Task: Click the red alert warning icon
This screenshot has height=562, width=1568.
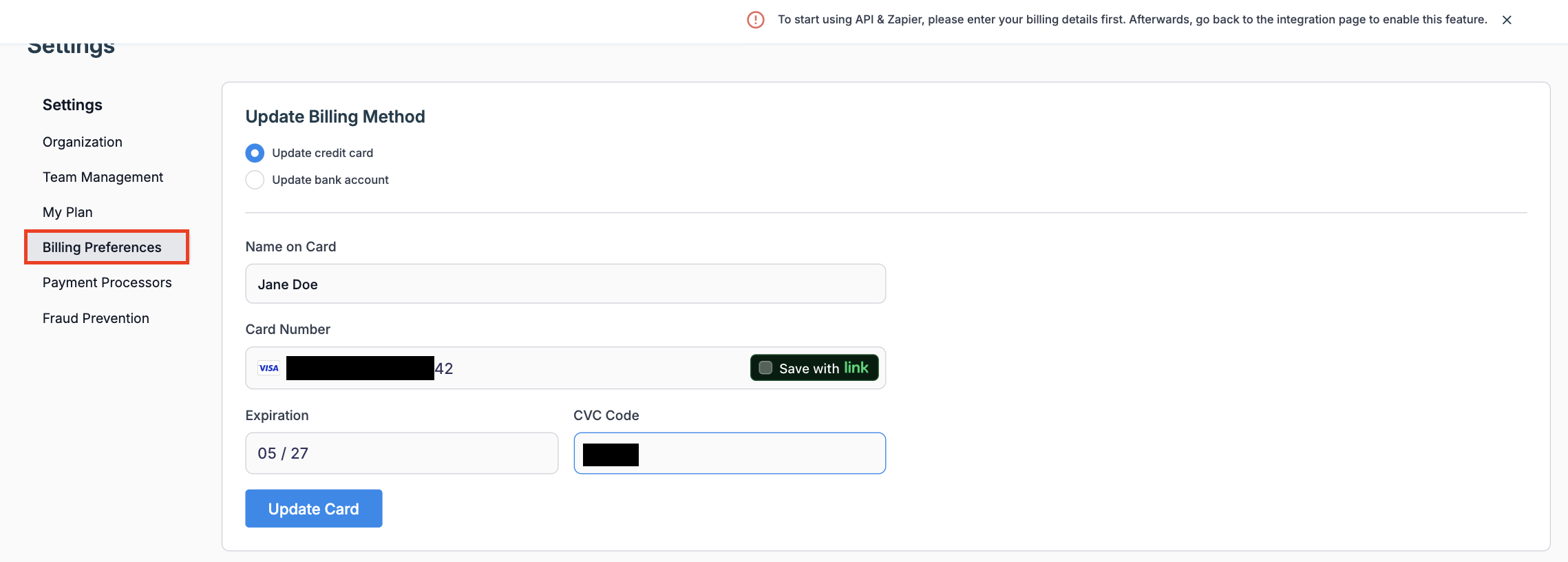Action: [x=755, y=20]
